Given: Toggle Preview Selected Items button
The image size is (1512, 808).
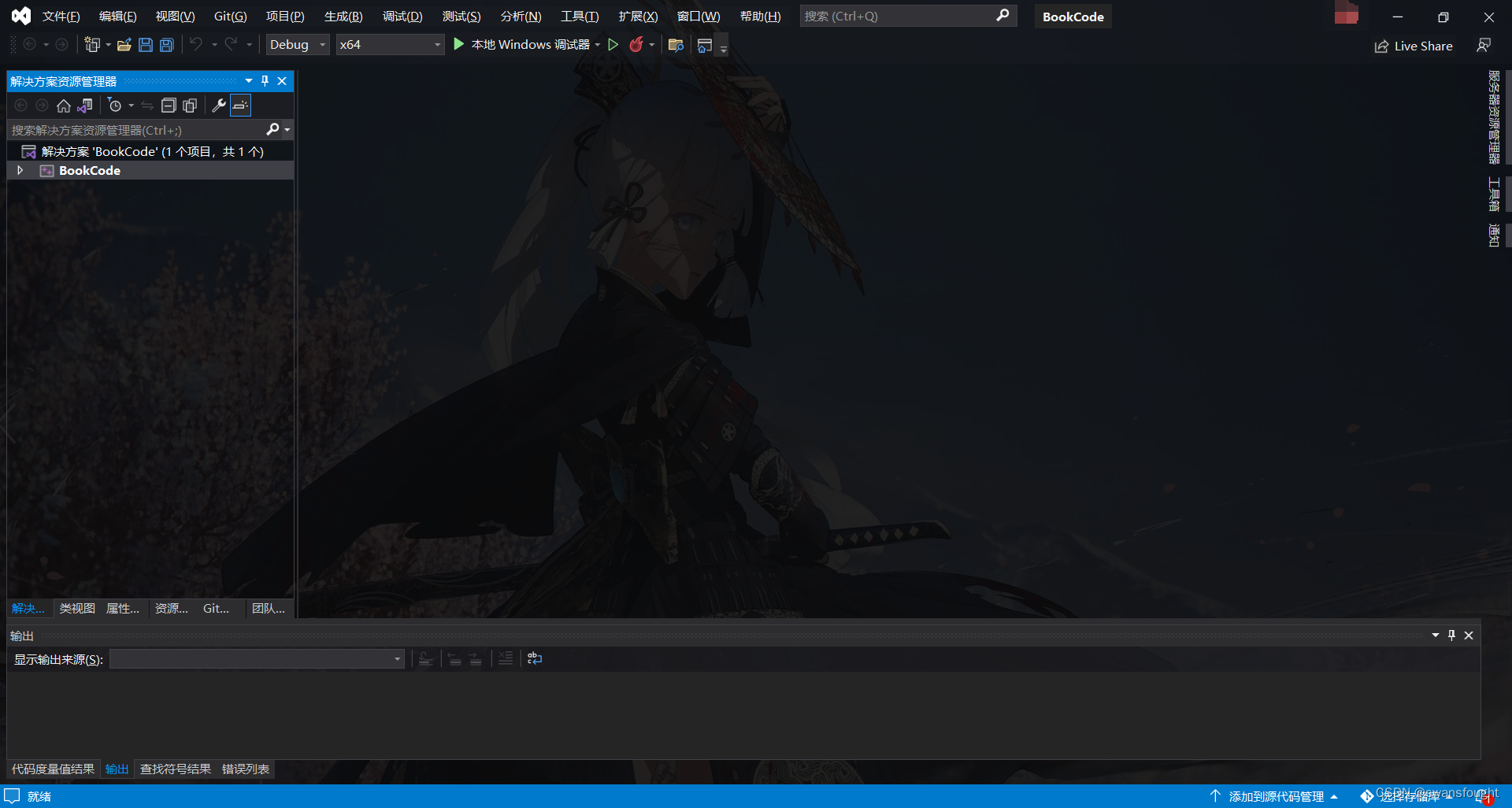Looking at the screenshot, I should 241,106.
